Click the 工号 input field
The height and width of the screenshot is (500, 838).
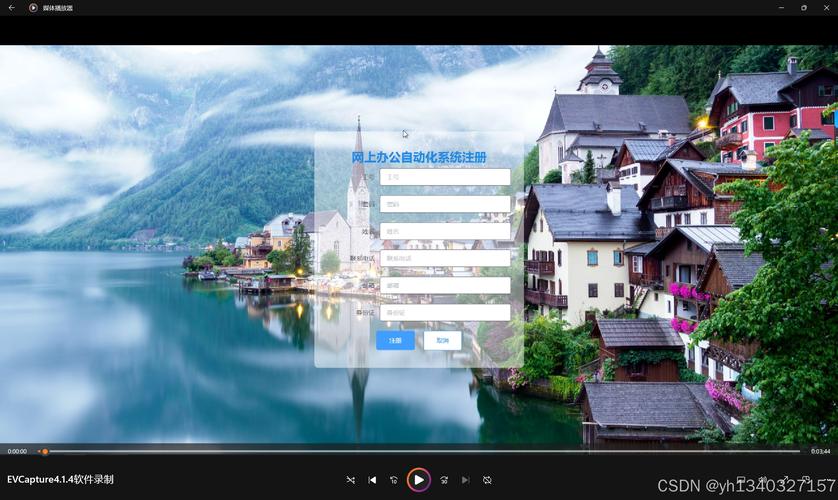coord(445,177)
